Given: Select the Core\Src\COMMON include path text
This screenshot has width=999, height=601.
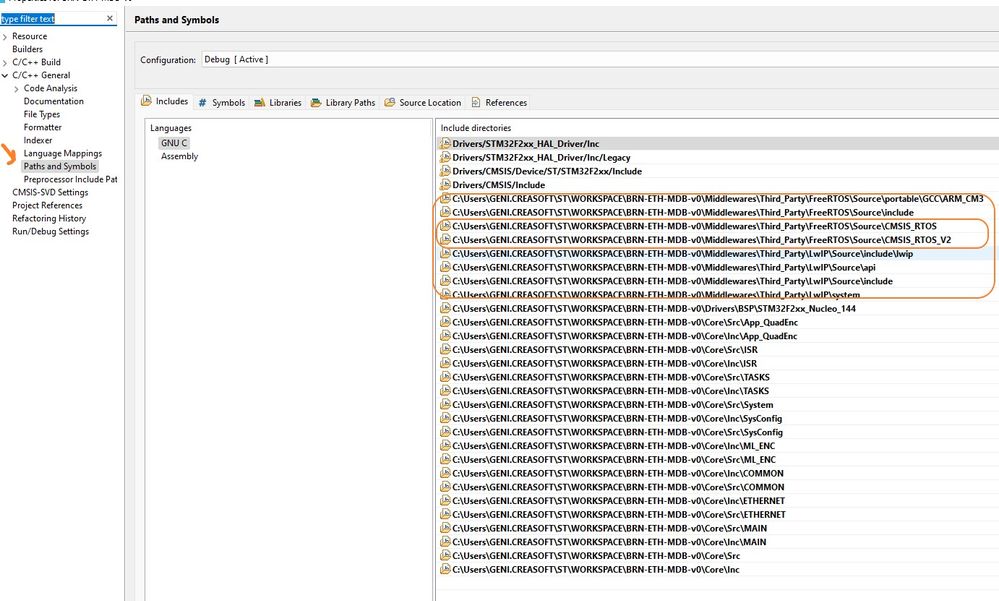Looking at the screenshot, I should (618, 487).
